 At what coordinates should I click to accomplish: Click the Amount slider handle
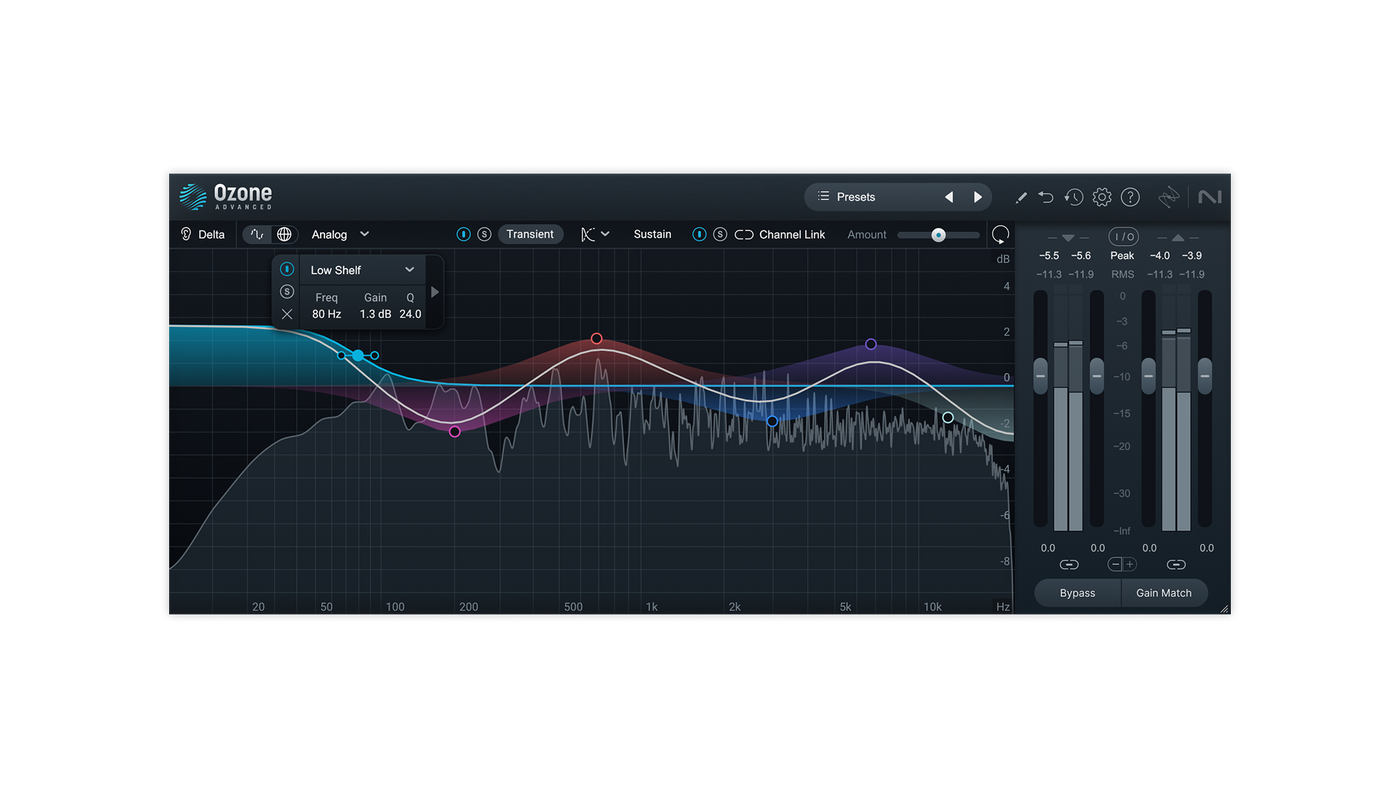pyautogui.click(x=938, y=235)
